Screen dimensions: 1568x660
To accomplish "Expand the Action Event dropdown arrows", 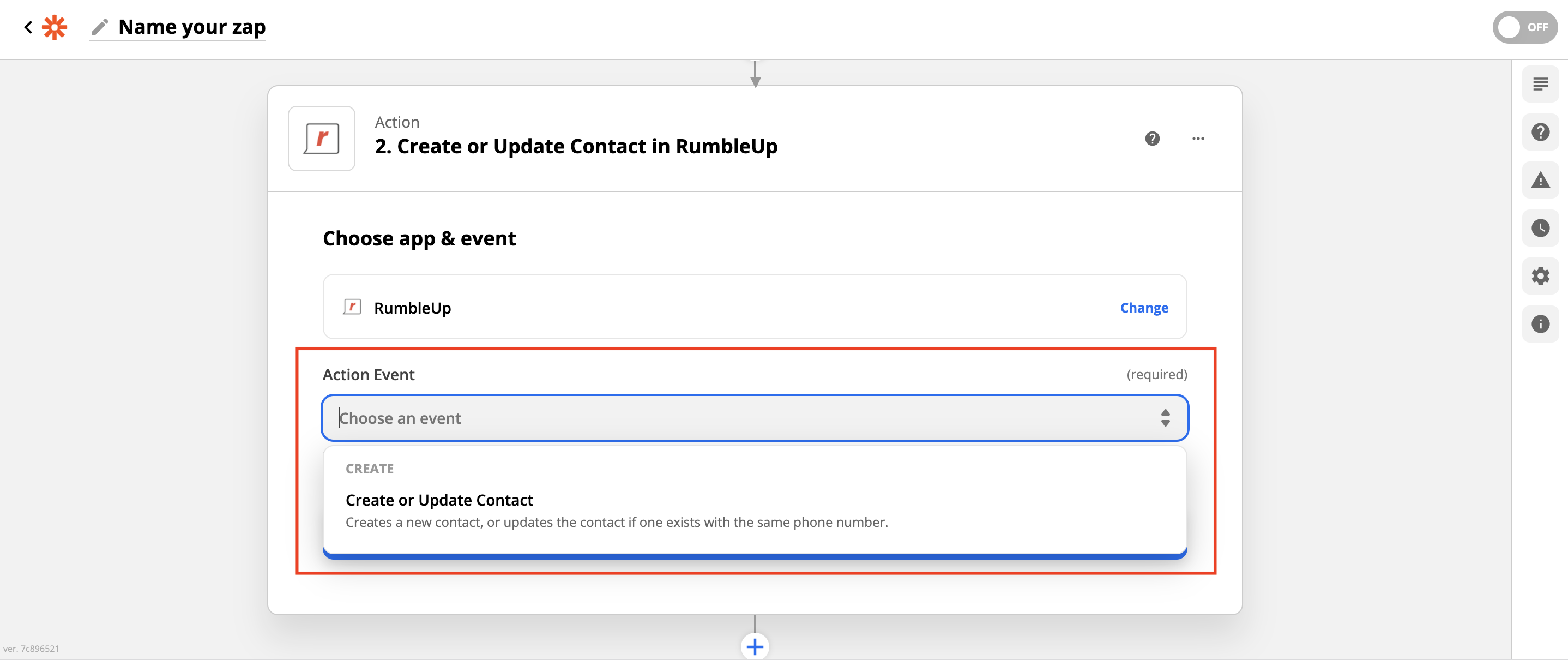I will (x=1165, y=418).
